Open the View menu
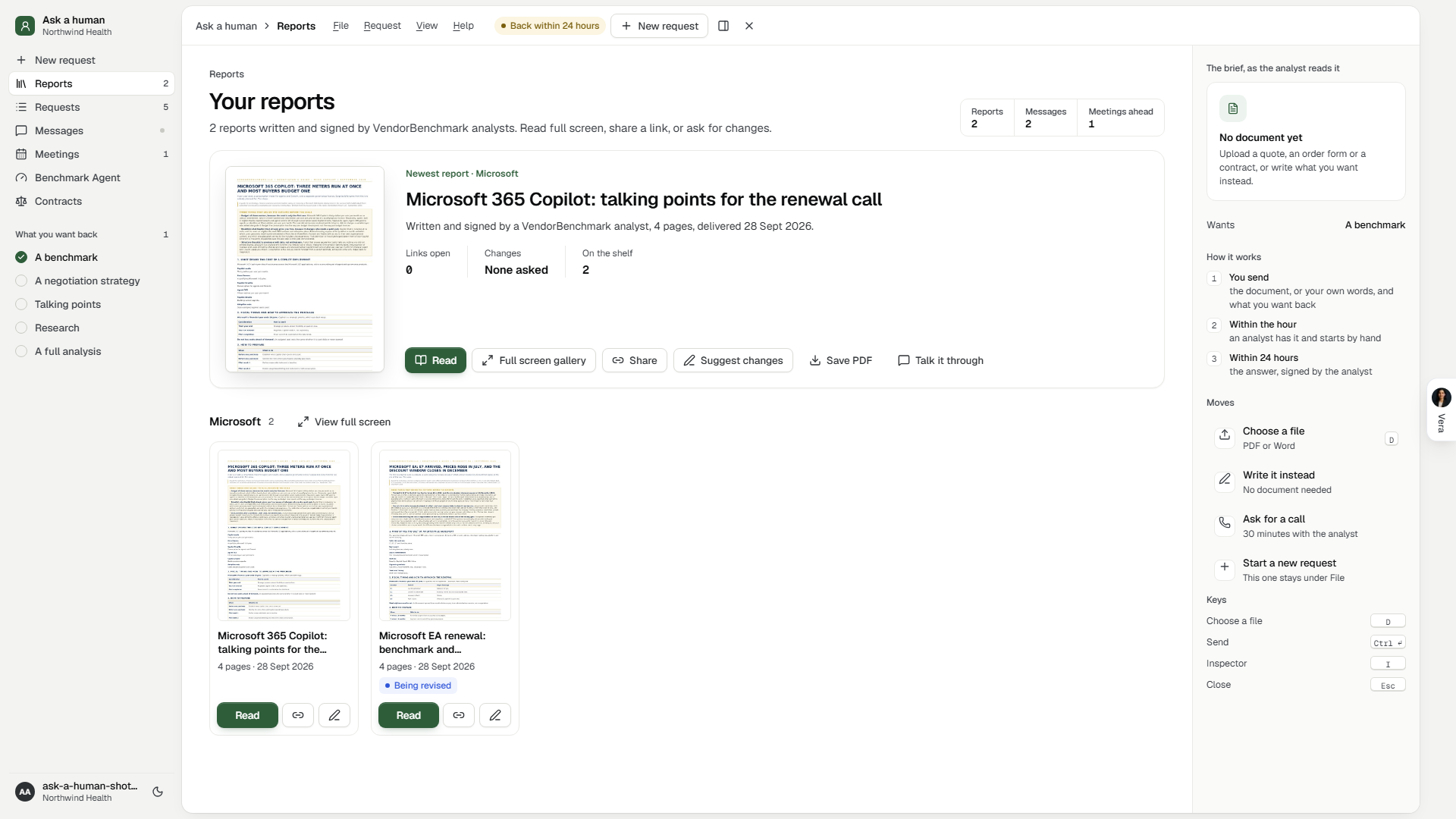The image size is (1456, 819). tap(427, 26)
